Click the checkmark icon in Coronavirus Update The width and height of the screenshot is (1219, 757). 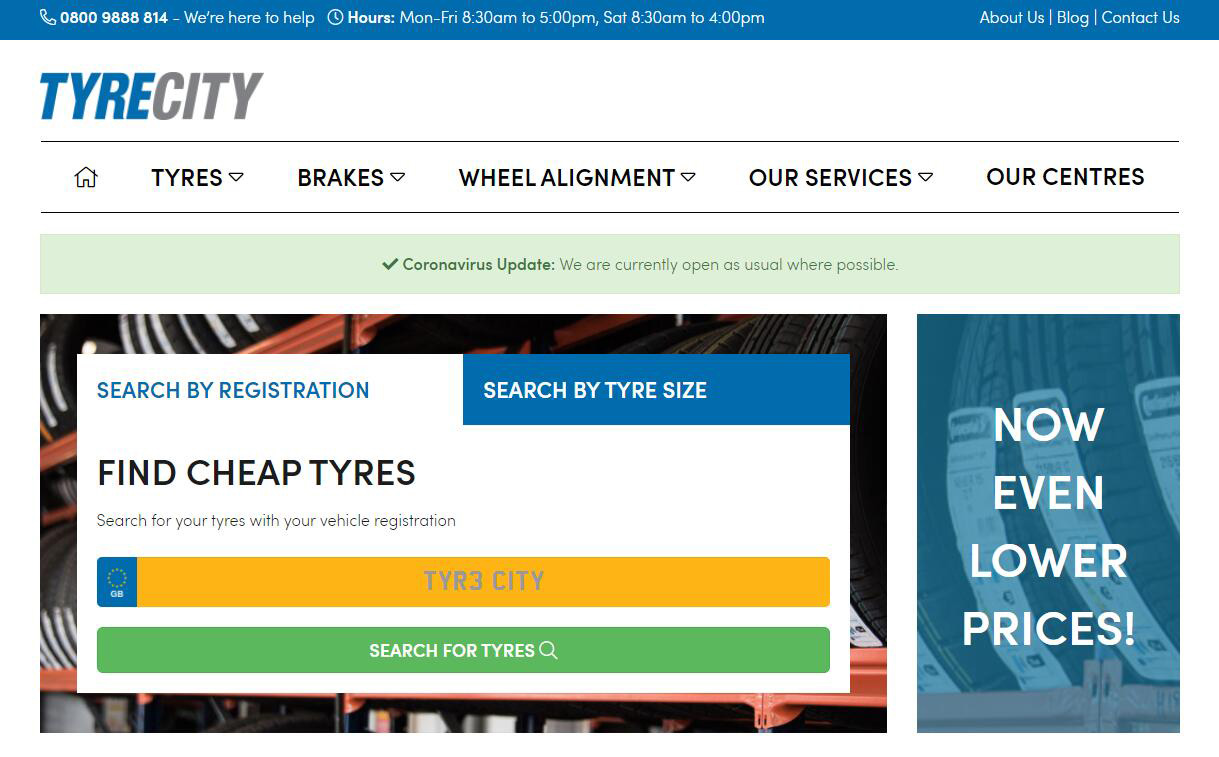[x=390, y=264]
